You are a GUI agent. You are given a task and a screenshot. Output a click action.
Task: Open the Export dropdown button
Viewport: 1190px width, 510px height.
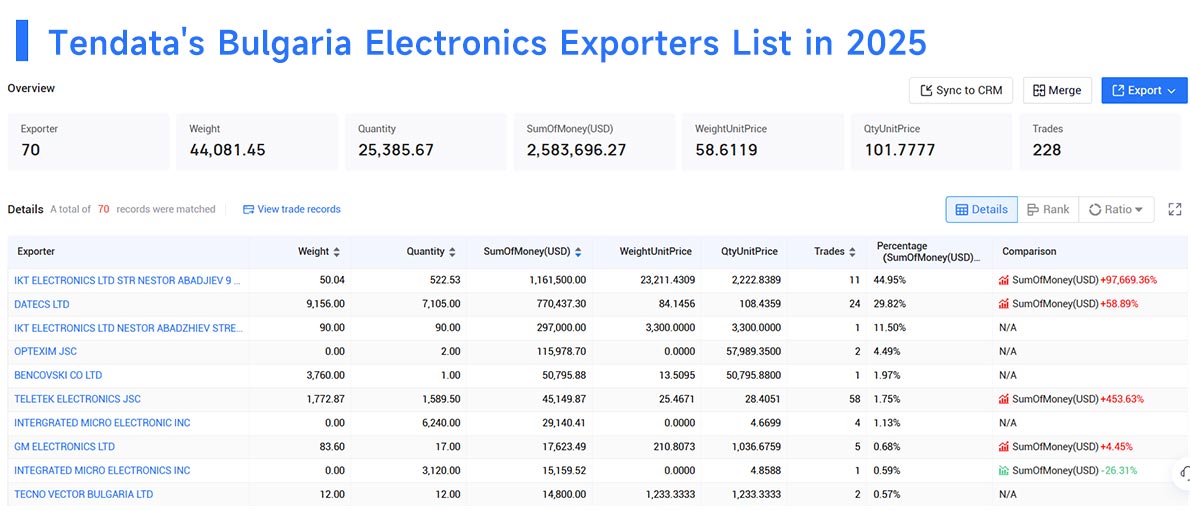(1144, 90)
